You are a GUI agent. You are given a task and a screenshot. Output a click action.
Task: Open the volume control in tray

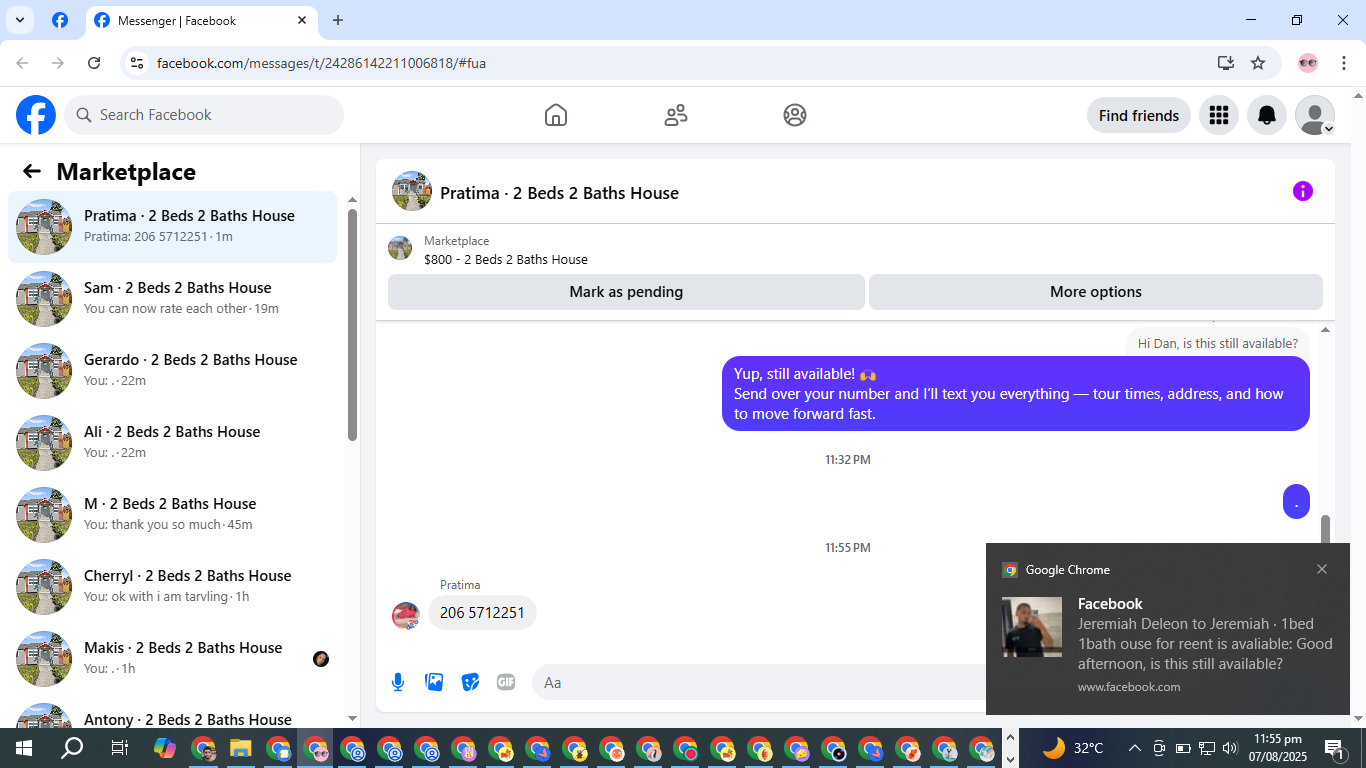pyautogui.click(x=1230, y=748)
